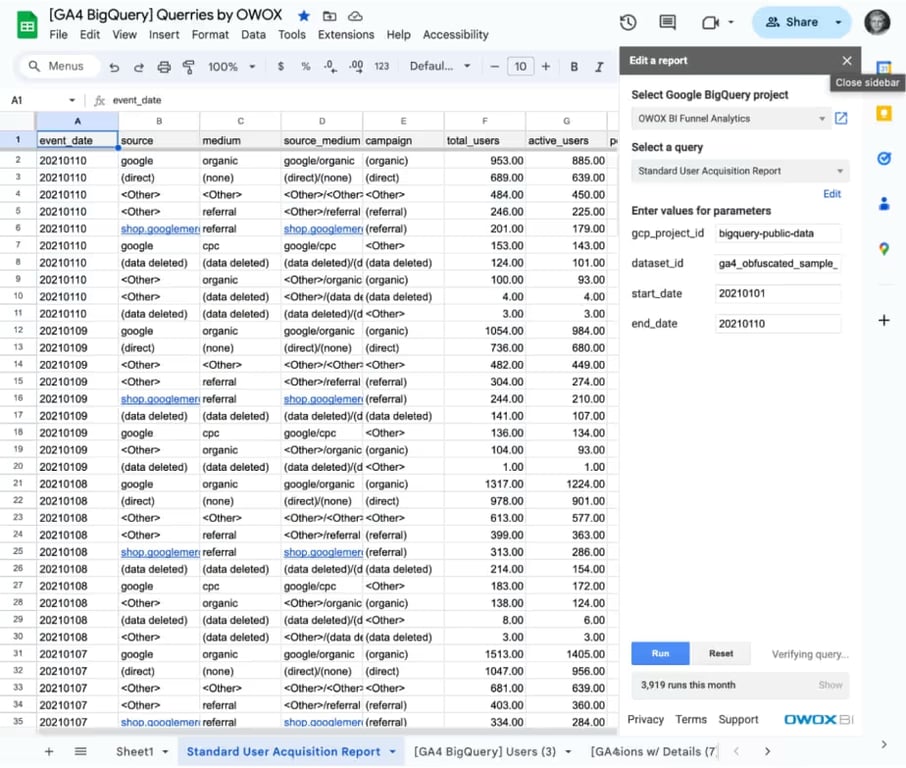Expand Share button options arrow

point(838,23)
